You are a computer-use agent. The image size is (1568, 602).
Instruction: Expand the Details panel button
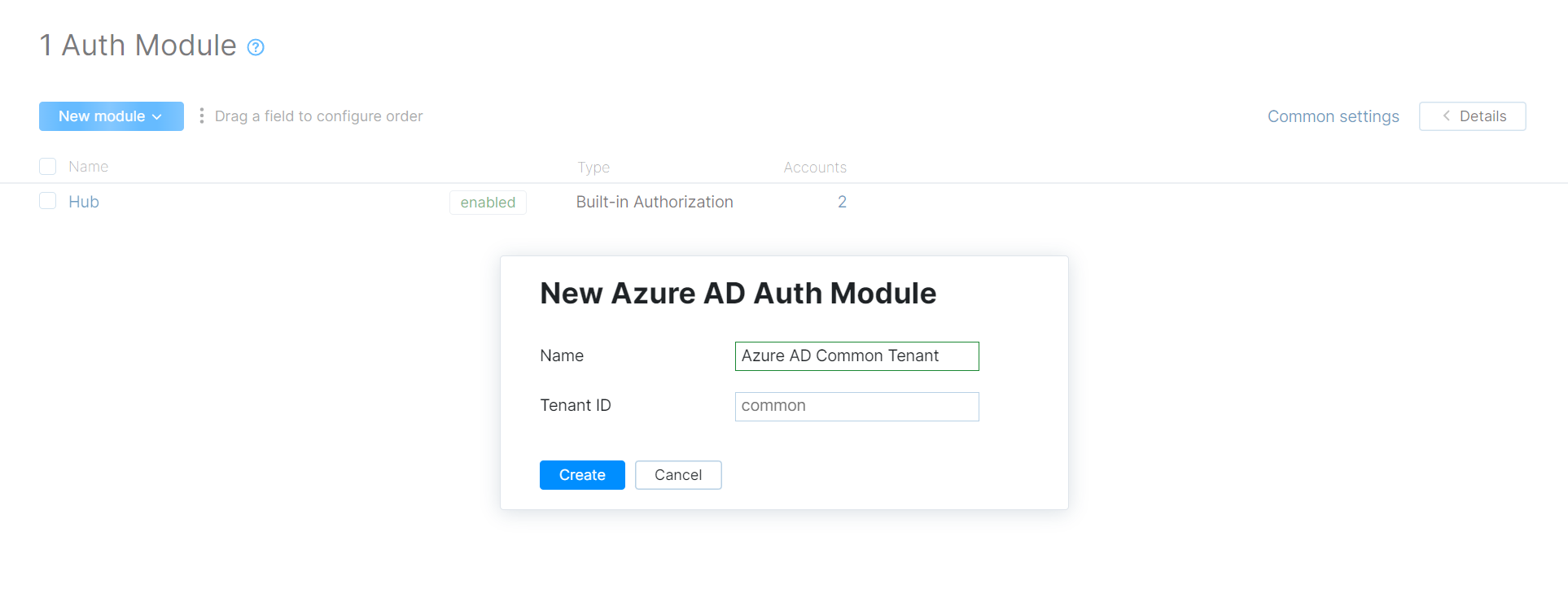click(1472, 116)
